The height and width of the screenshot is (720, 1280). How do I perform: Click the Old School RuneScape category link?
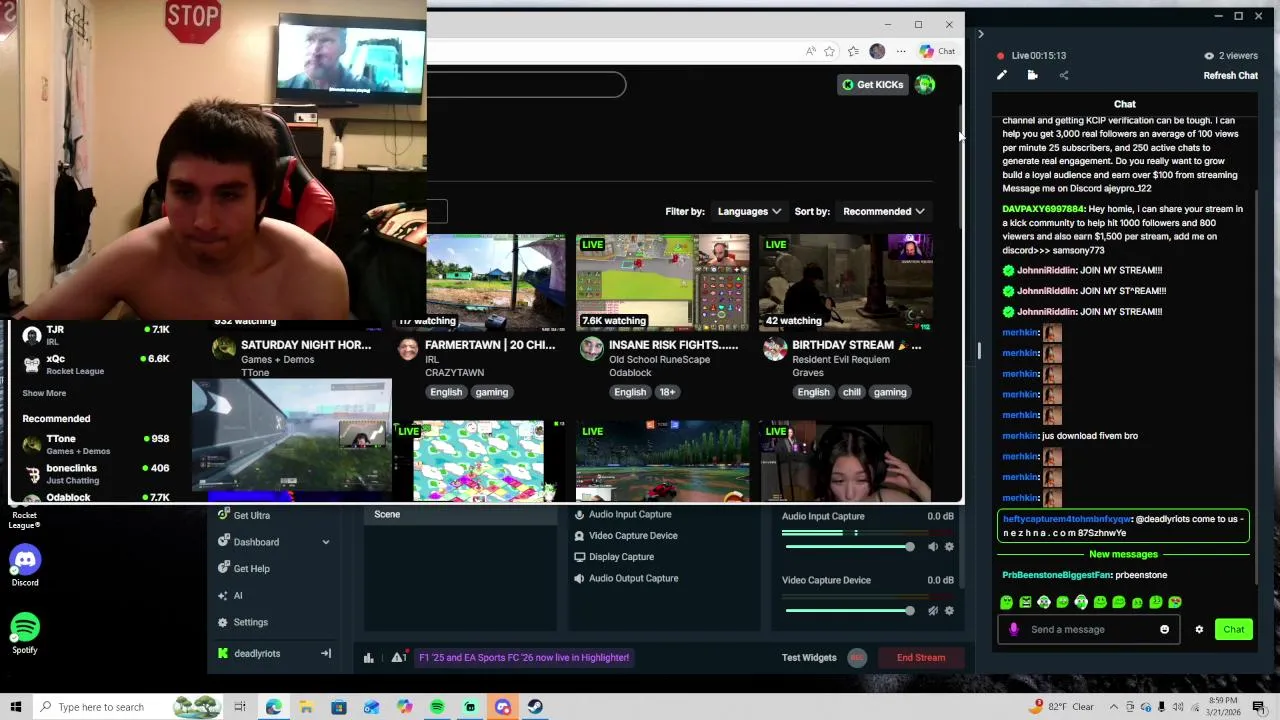(x=659, y=360)
